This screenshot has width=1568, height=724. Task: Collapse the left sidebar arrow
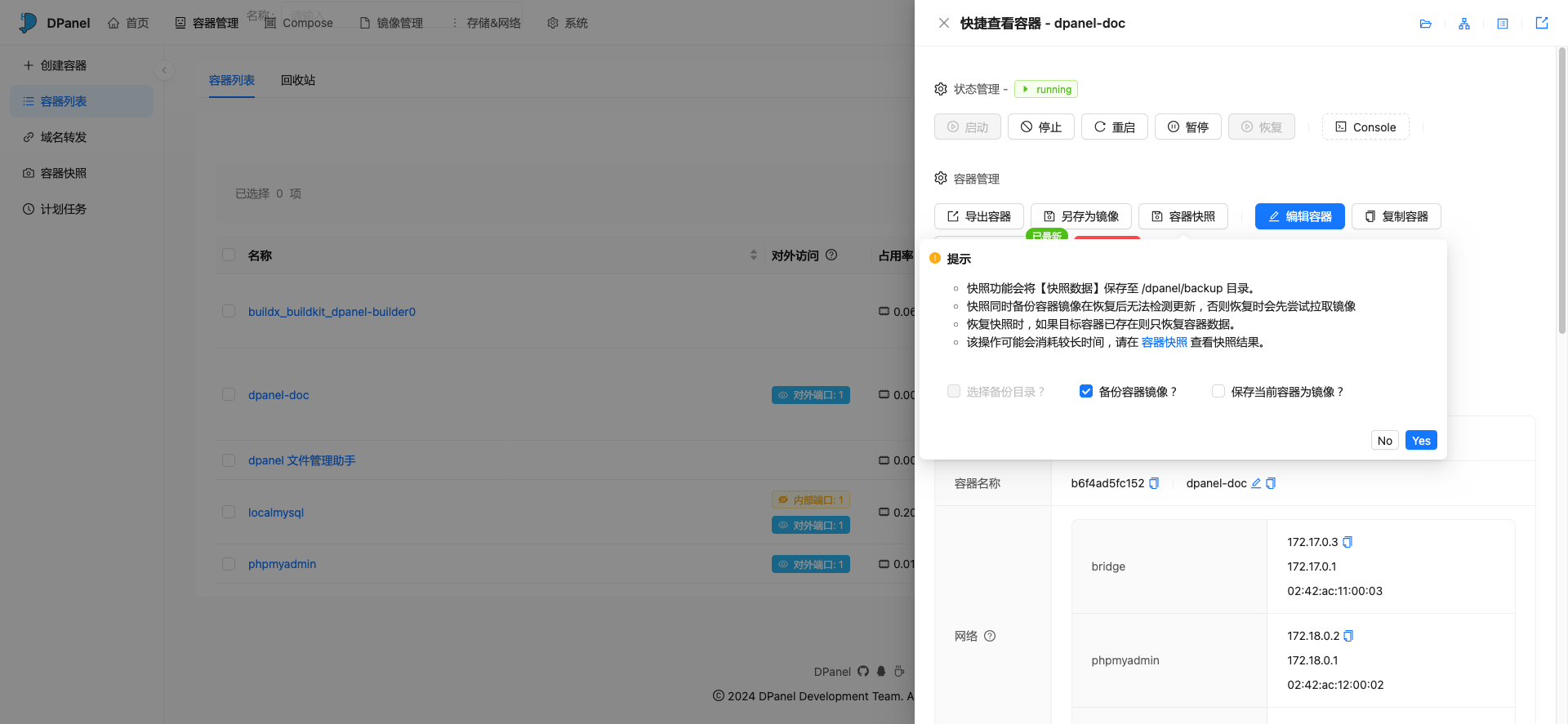164,70
